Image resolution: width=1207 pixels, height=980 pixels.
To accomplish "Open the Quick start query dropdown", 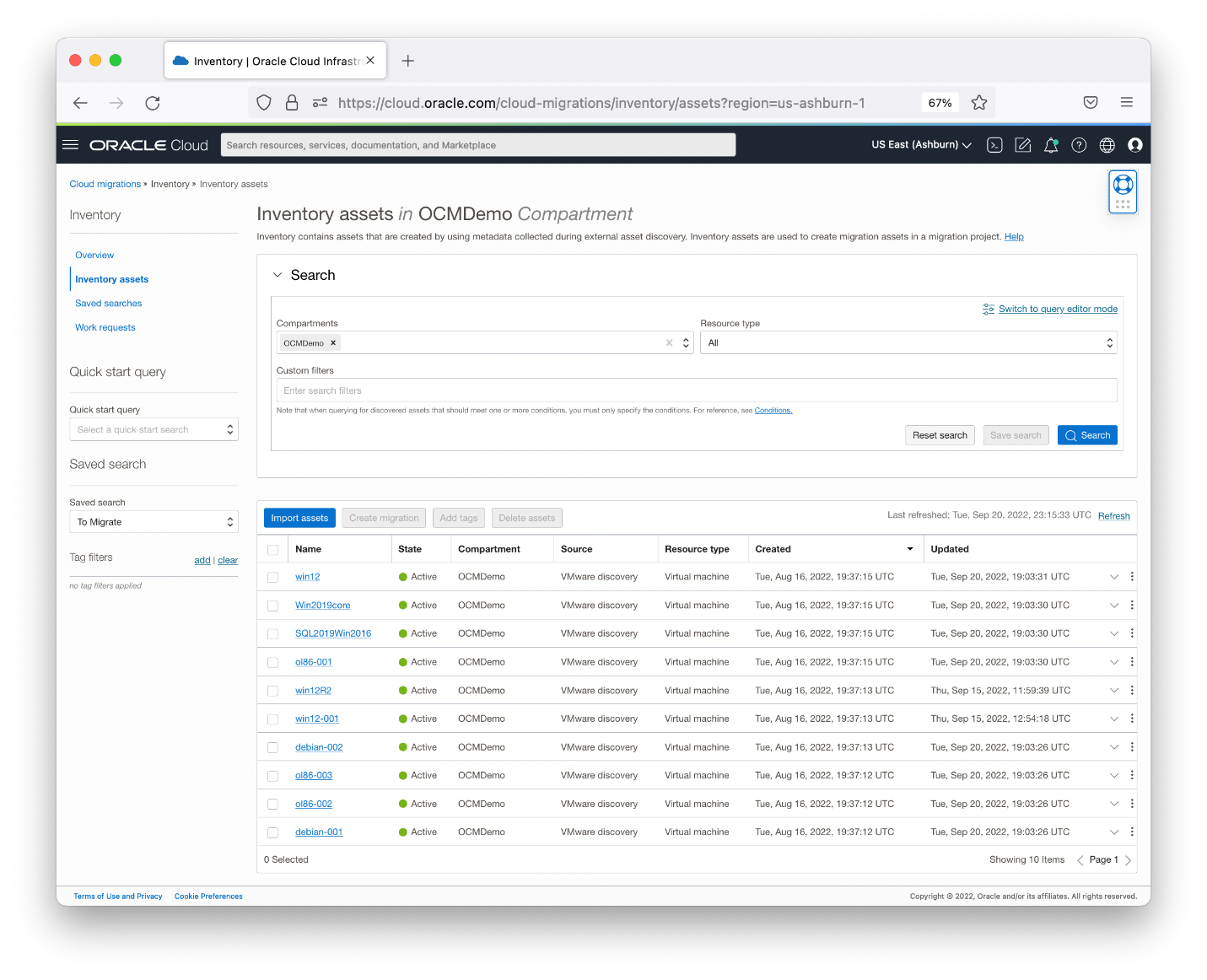I will [x=154, y=429].
